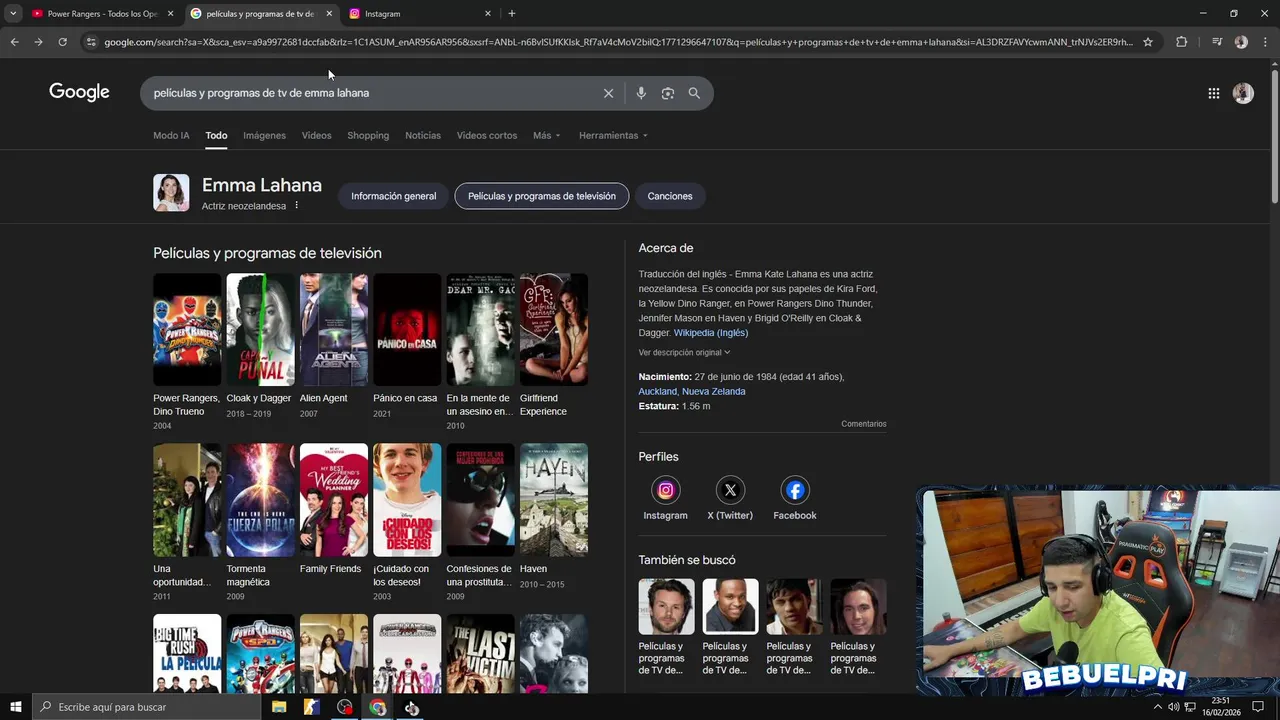The image size is (1280, 720).
Task: Open the taskbar clock and date
Action: pos(1220,707)
